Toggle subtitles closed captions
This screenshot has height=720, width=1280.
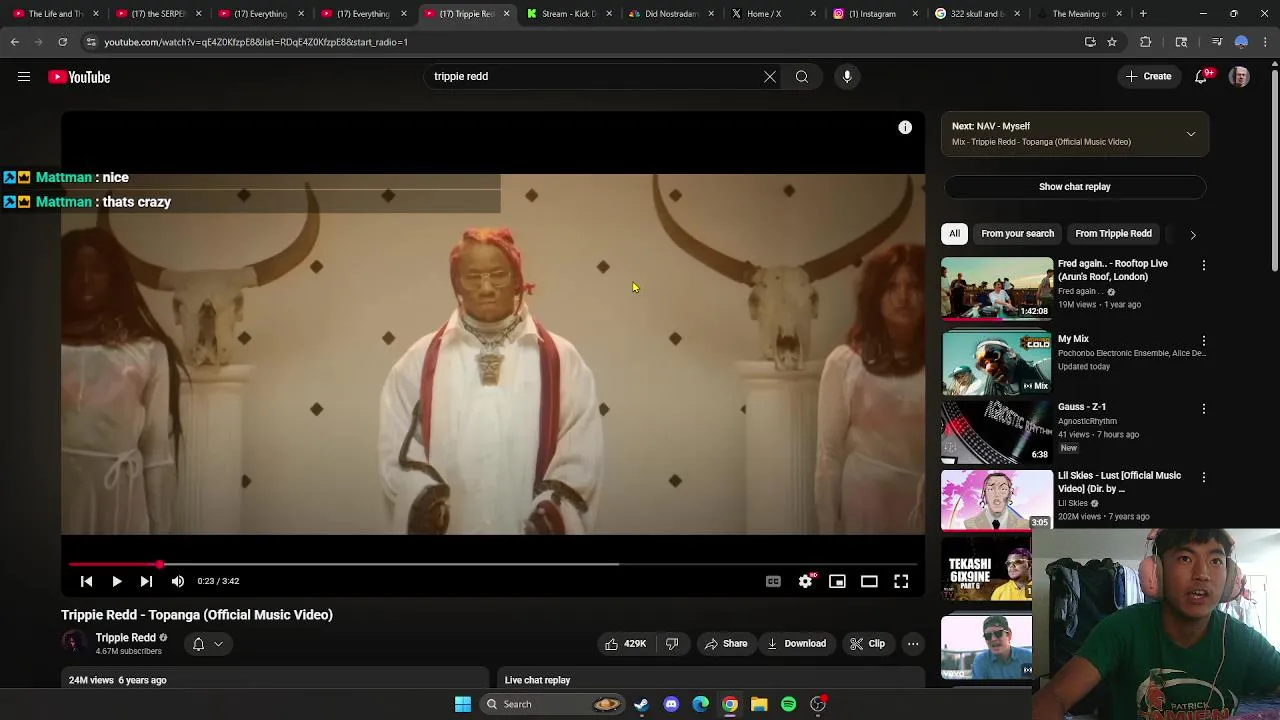773,581
